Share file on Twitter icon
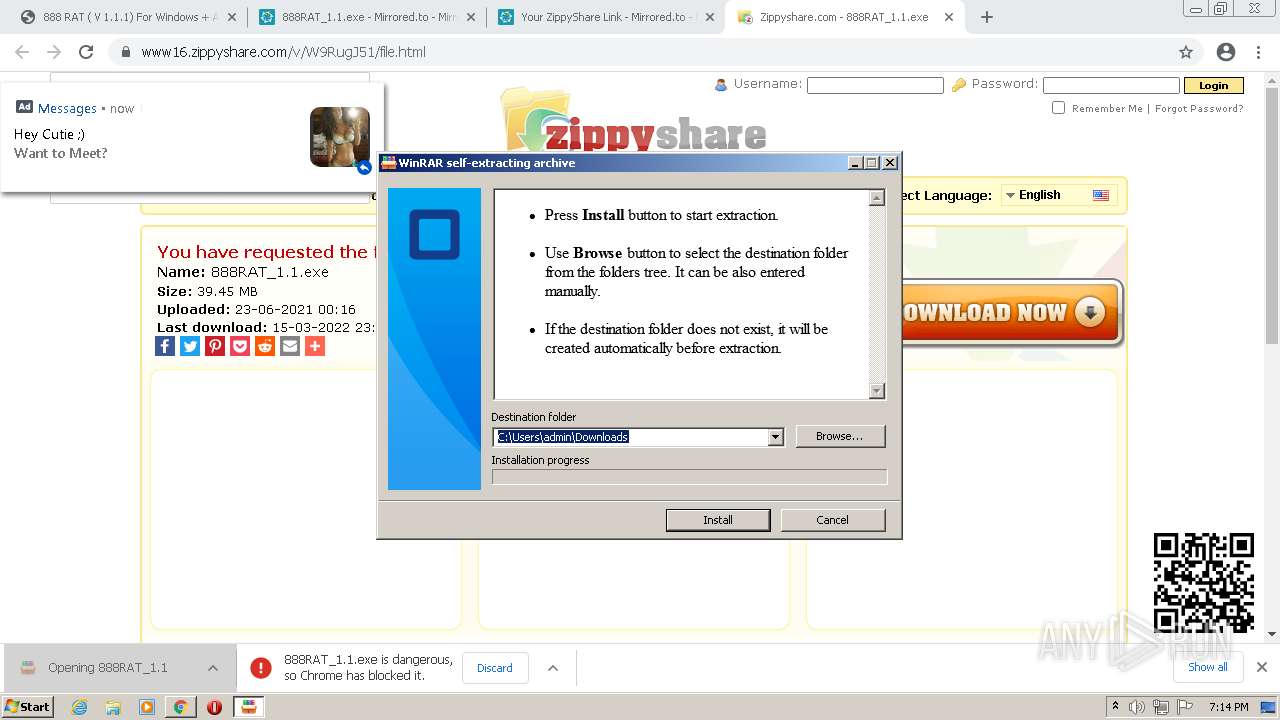Image resolution: width=1280 pixels, height=720 pixels. pos(190,346)
